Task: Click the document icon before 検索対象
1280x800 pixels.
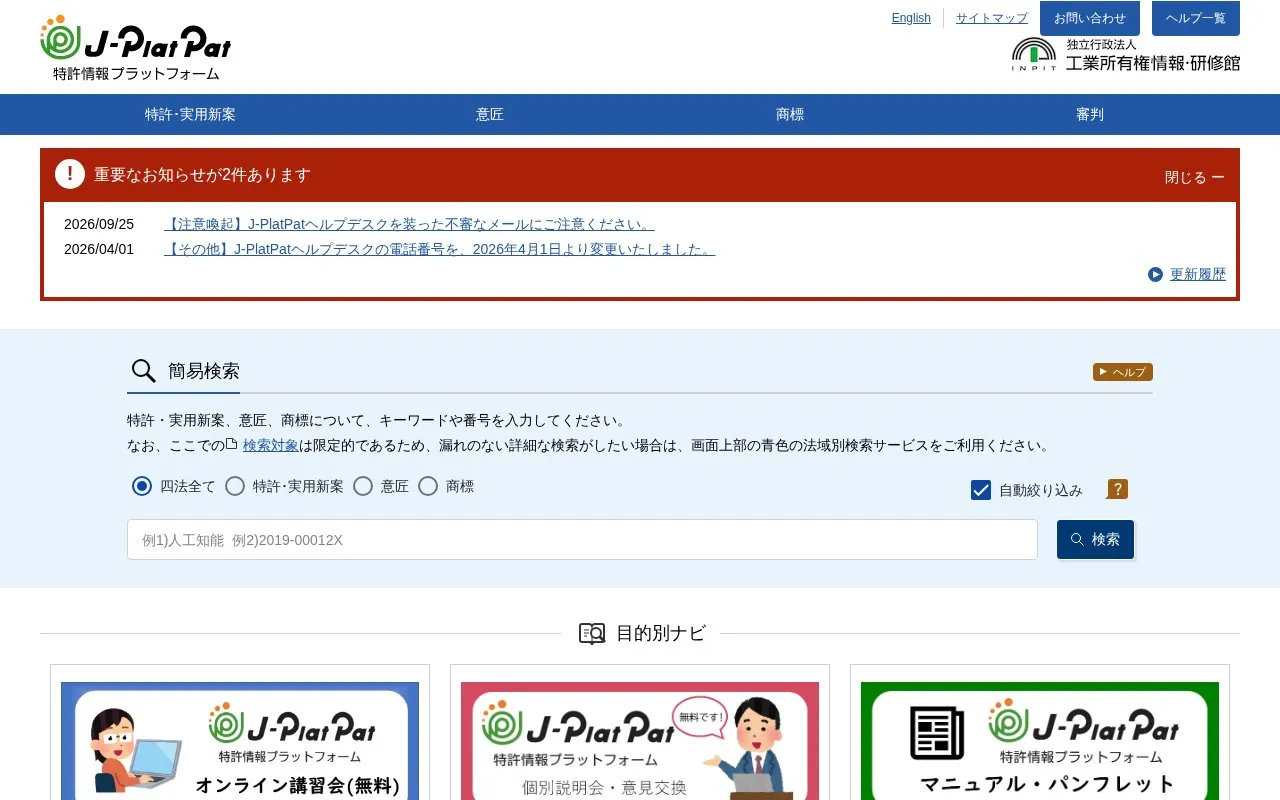Action: [x=232, y=444]
